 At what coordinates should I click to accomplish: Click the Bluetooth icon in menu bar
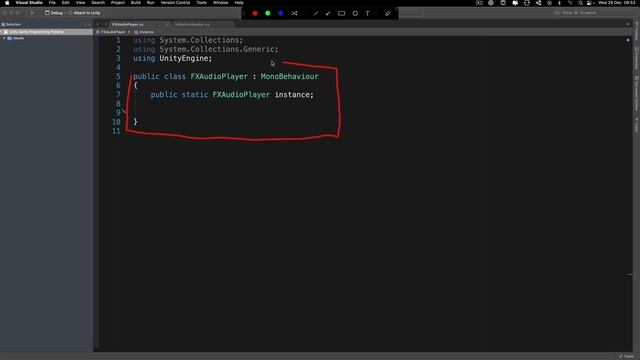[x=559, y=3]
